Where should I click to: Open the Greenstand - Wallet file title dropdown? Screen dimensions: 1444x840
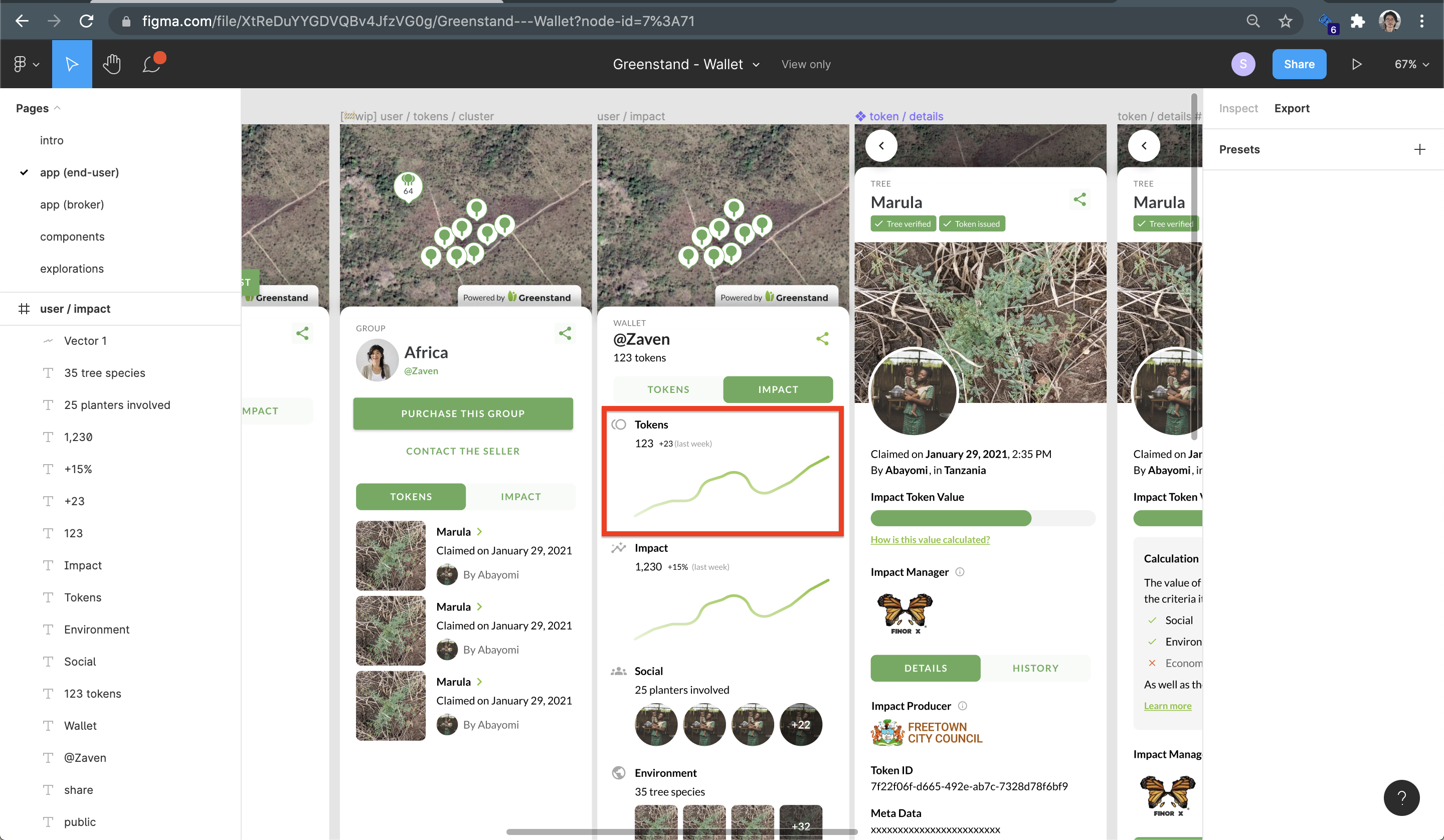pos(686,64)
